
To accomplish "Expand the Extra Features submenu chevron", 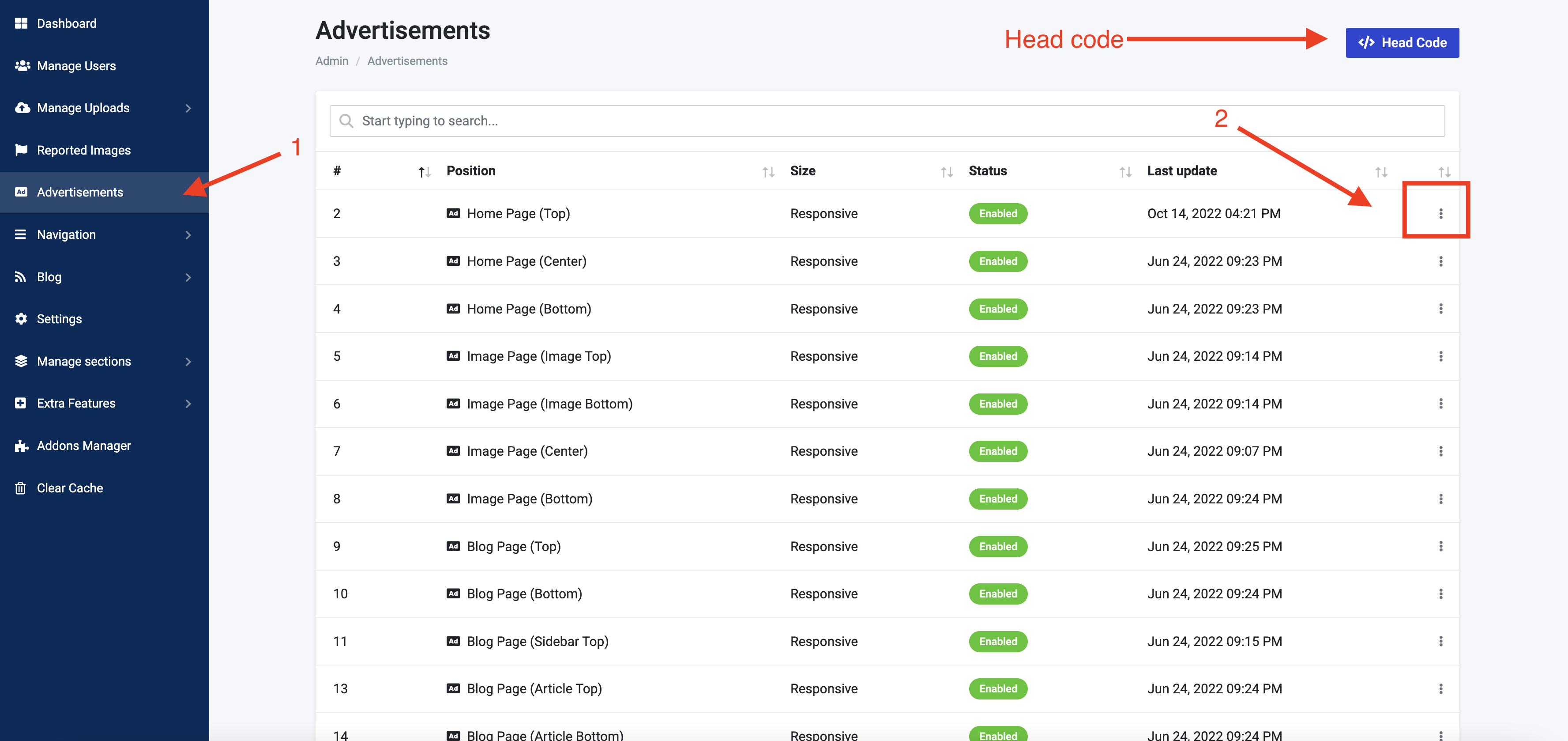I will pyautogui.click(x=188, y=404).
